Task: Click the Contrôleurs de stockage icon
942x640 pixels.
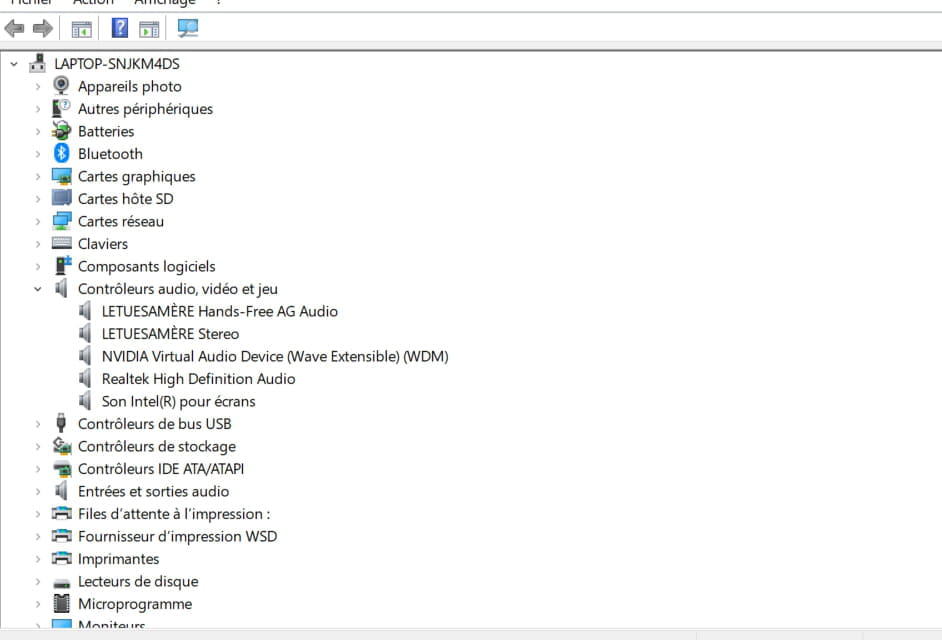Action: [x=61, y=446]
